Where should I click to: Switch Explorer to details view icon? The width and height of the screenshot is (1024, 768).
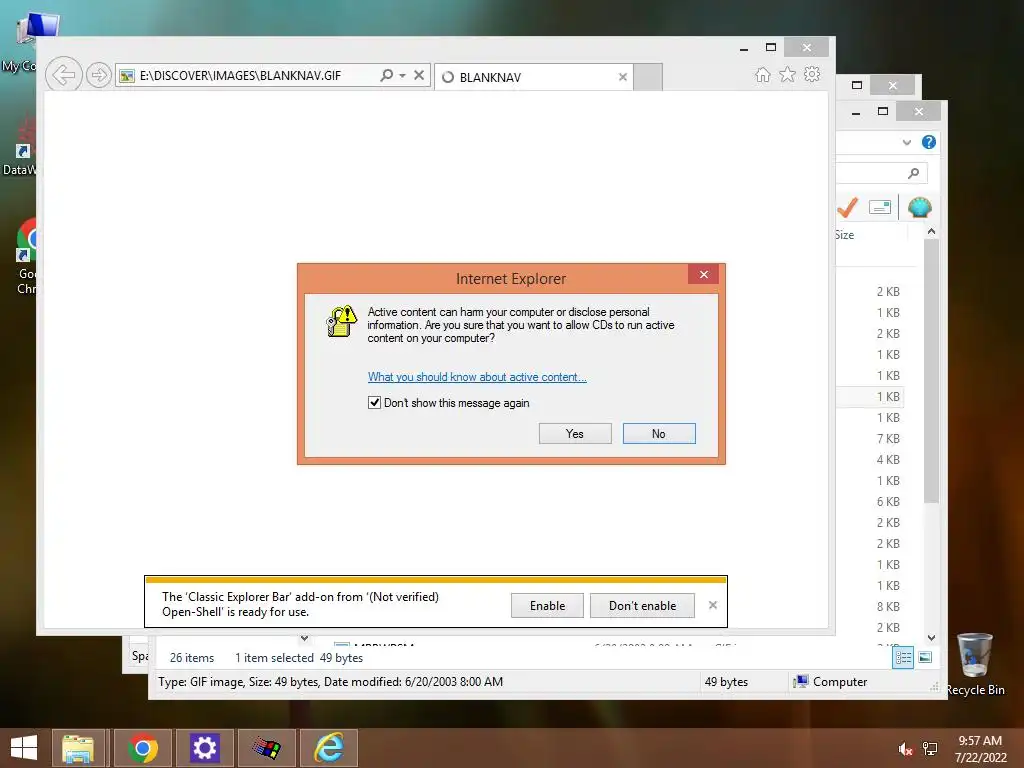coord(903,658)
